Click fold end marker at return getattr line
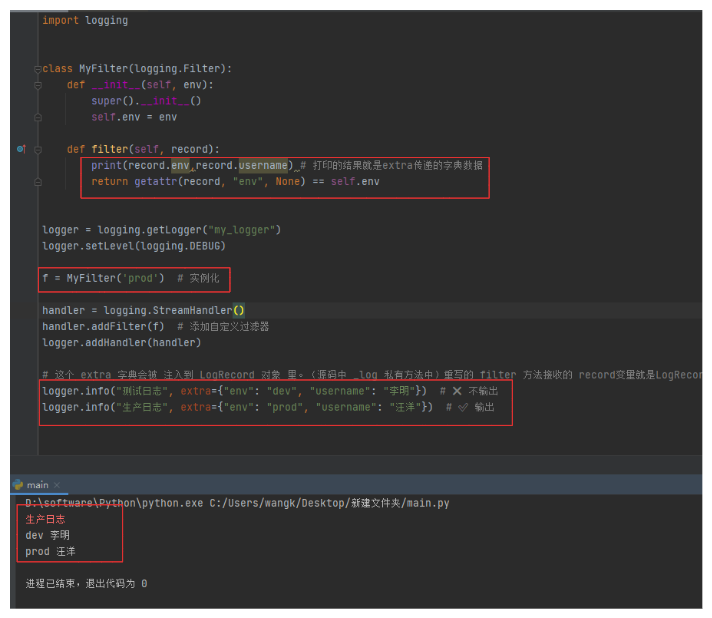The width and height of the screenshot is (712, 618). click(38, 182)
